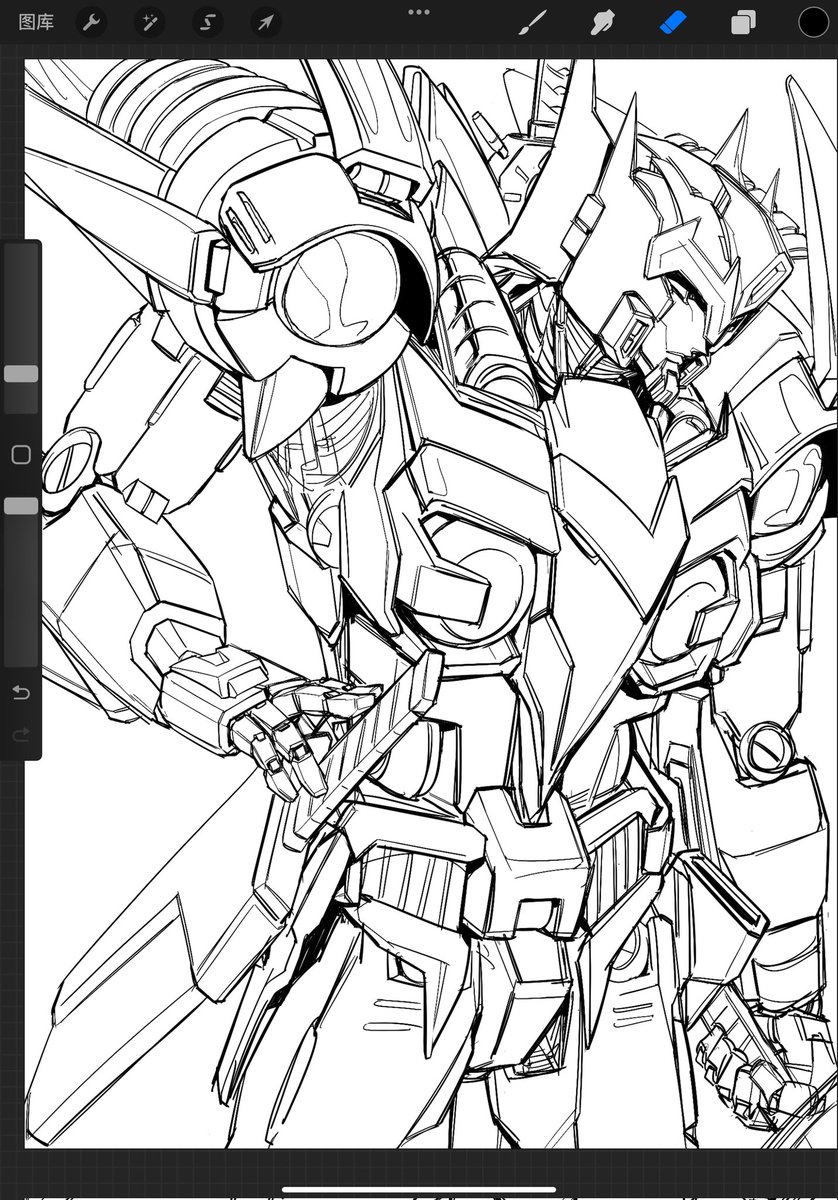Open the Actions wrench menu
The height and width of the screenshot is (1200, 838).
tap(92, 22)
